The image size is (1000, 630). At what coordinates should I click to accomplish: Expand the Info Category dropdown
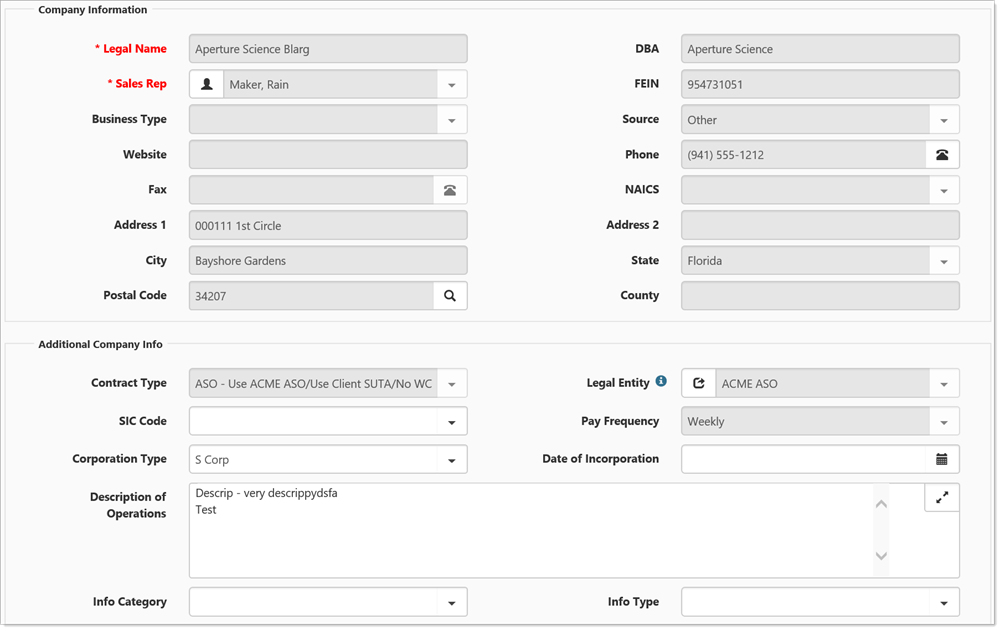coord(451,602)
